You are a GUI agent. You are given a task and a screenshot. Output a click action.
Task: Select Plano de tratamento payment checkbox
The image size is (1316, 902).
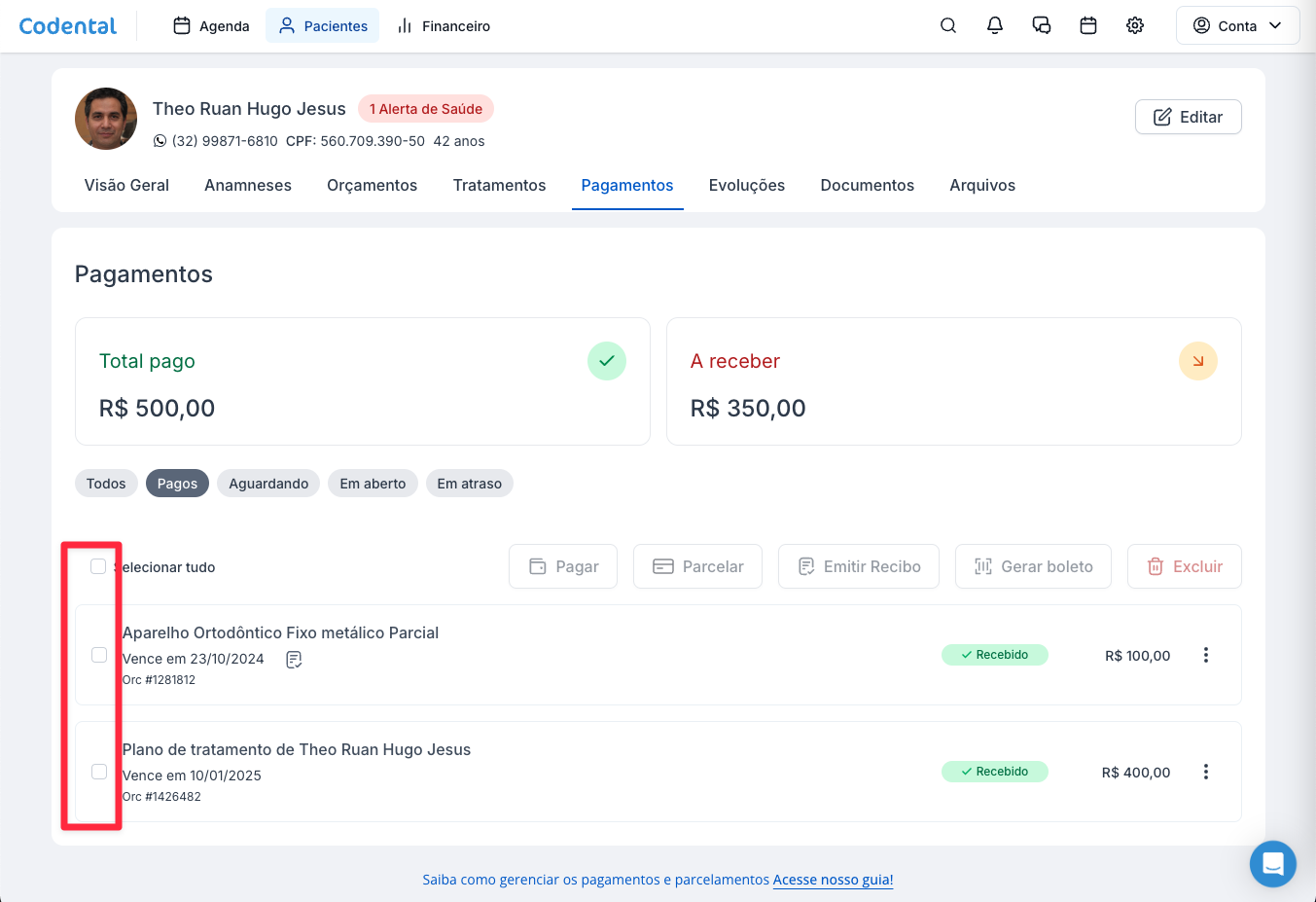tap(99, 772)
